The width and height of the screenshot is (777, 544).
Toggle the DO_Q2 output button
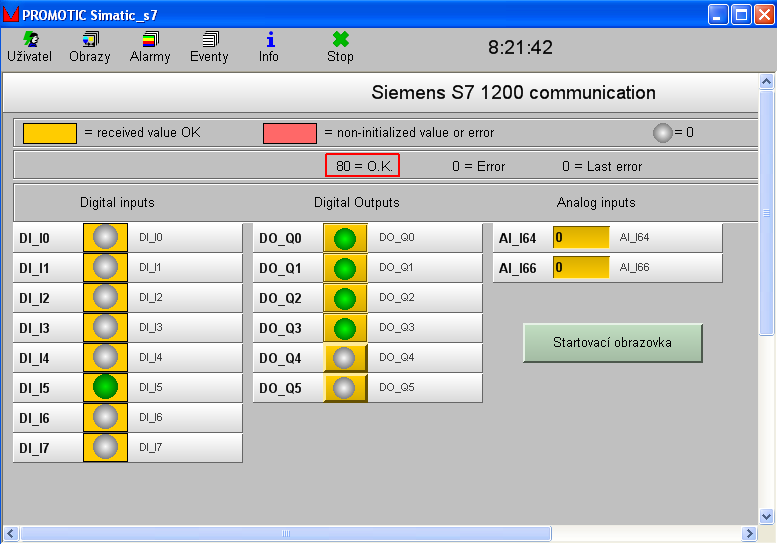tap(345, 298)
